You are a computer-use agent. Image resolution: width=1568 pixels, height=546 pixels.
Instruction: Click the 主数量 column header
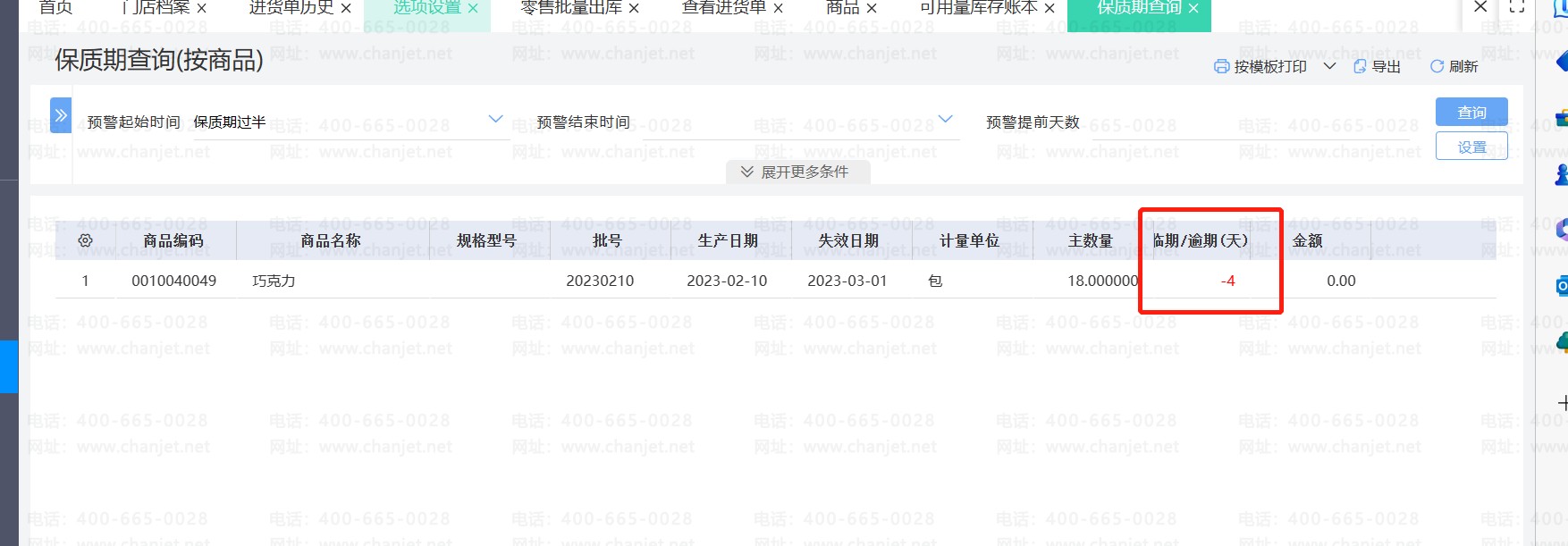pyautogui.click(x=1091, y=240)
